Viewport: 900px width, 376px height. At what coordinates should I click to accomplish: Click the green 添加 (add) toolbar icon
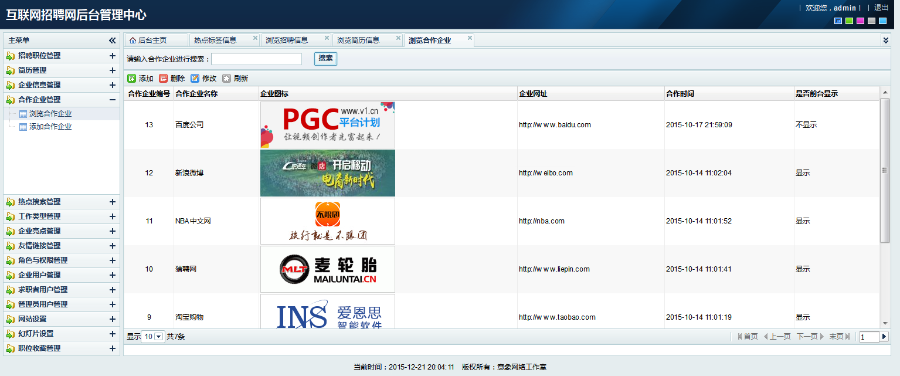click(x=131, y=79)
